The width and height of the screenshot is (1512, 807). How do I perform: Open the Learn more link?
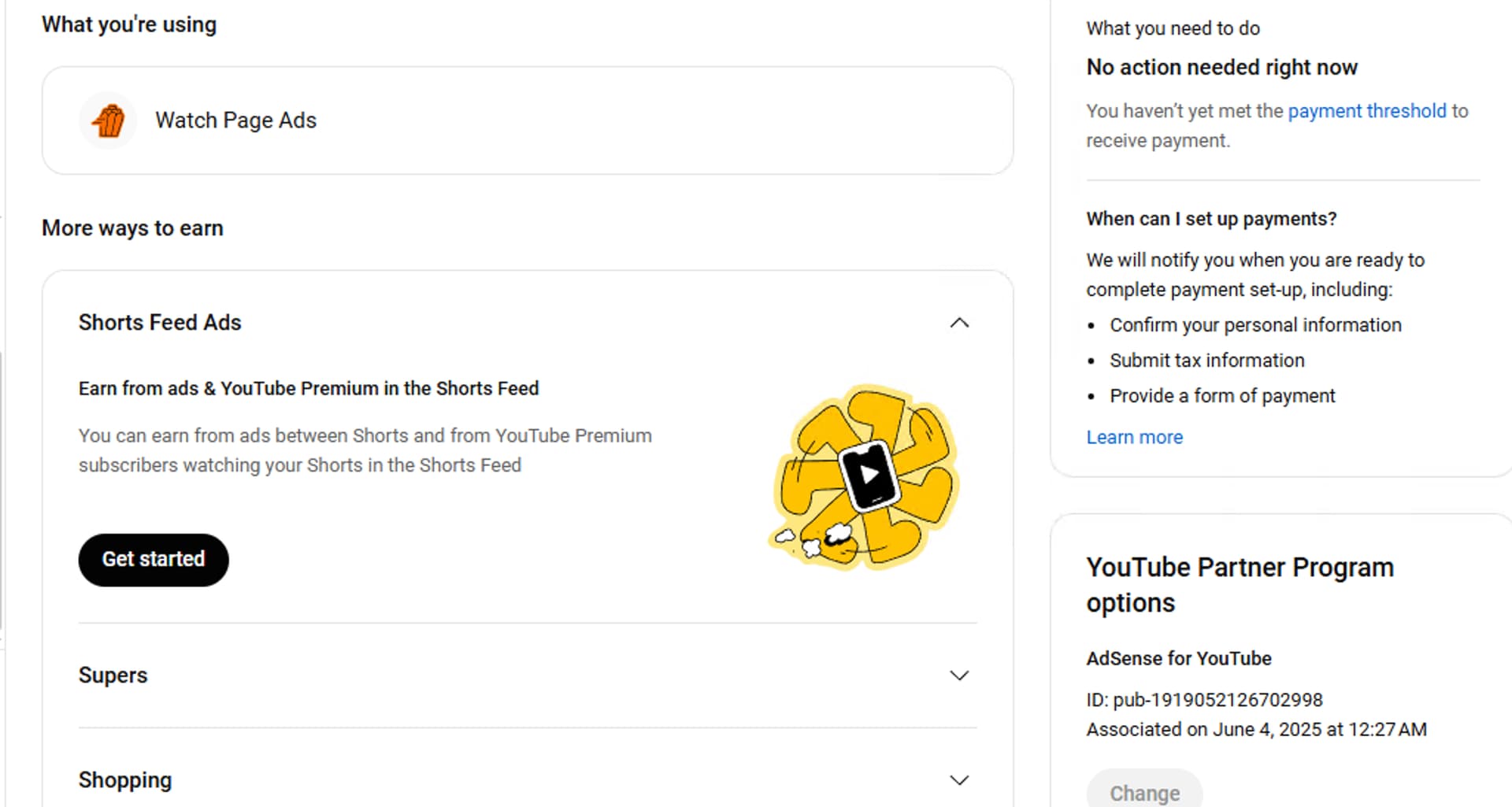tap(1134, 438)
